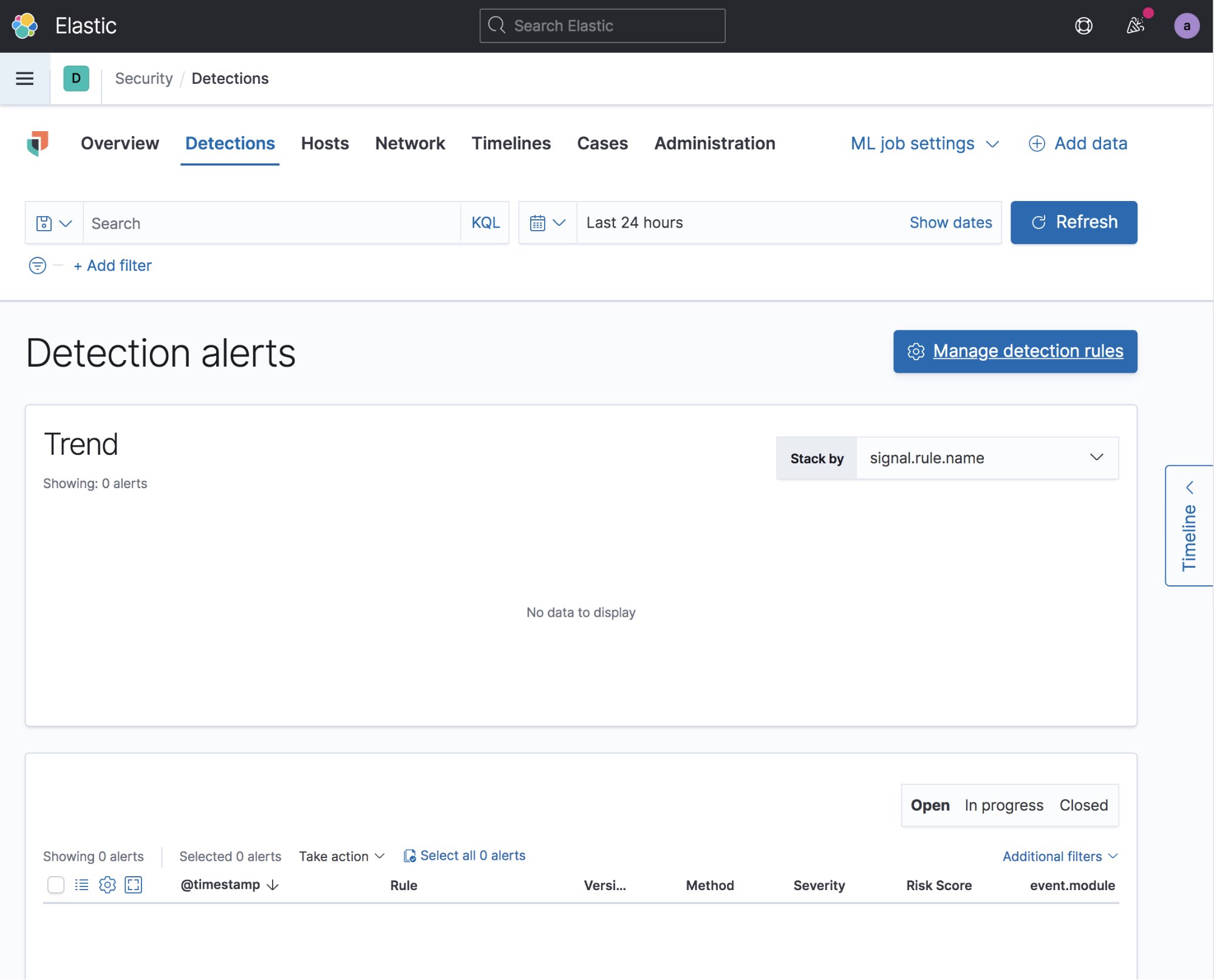This screenshot has width=1214, height=980.
Task: Click the filter icon next to search bar
Action: click(37, 264)
